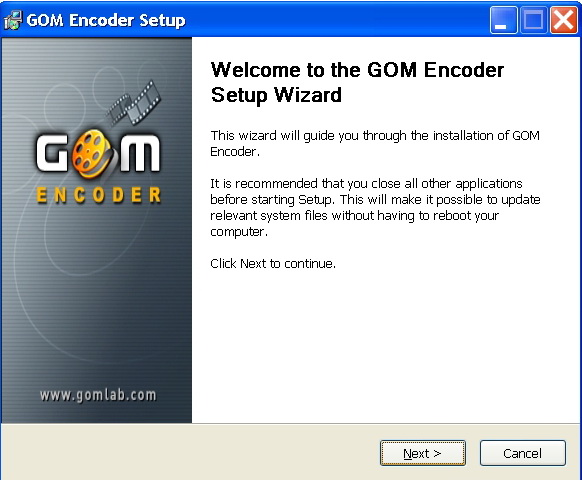Click the 'Click Next to continue.' text
The width and height of the screenshot is (582, 480).
tap(273, 264)
